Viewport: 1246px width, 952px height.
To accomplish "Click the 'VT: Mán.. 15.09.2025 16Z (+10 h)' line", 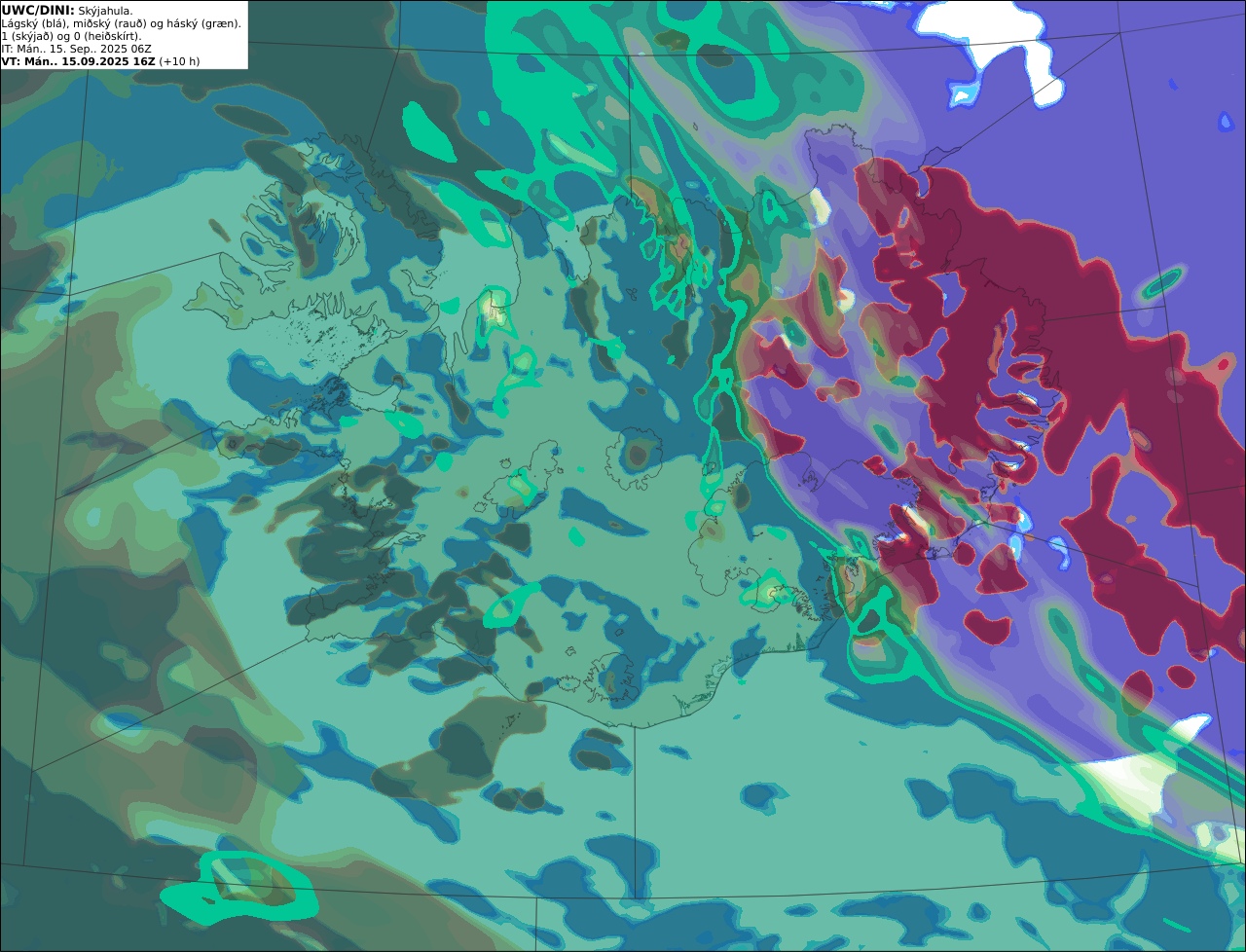I will [100, 60].
